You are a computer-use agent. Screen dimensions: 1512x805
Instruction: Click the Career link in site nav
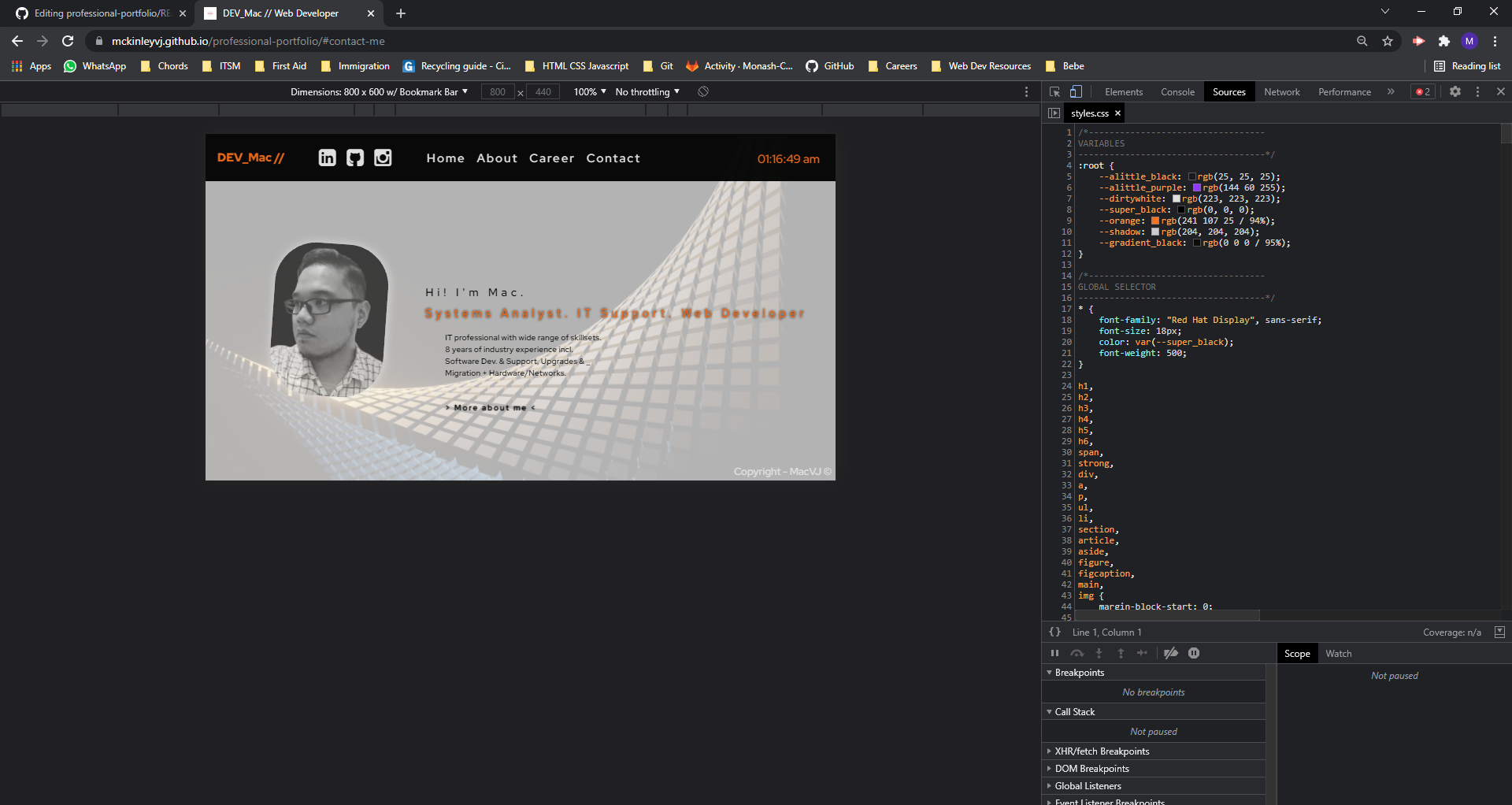click(x=552, y=158)
